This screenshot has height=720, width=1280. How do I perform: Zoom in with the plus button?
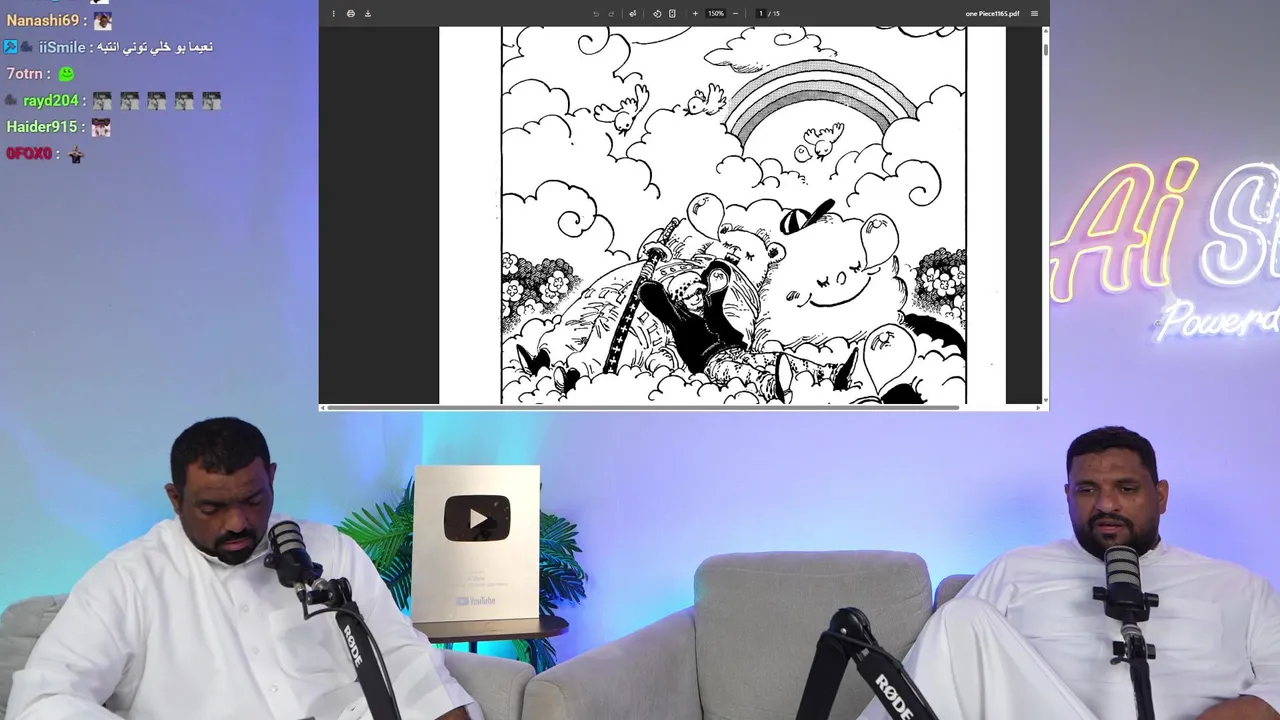[695, 13]
